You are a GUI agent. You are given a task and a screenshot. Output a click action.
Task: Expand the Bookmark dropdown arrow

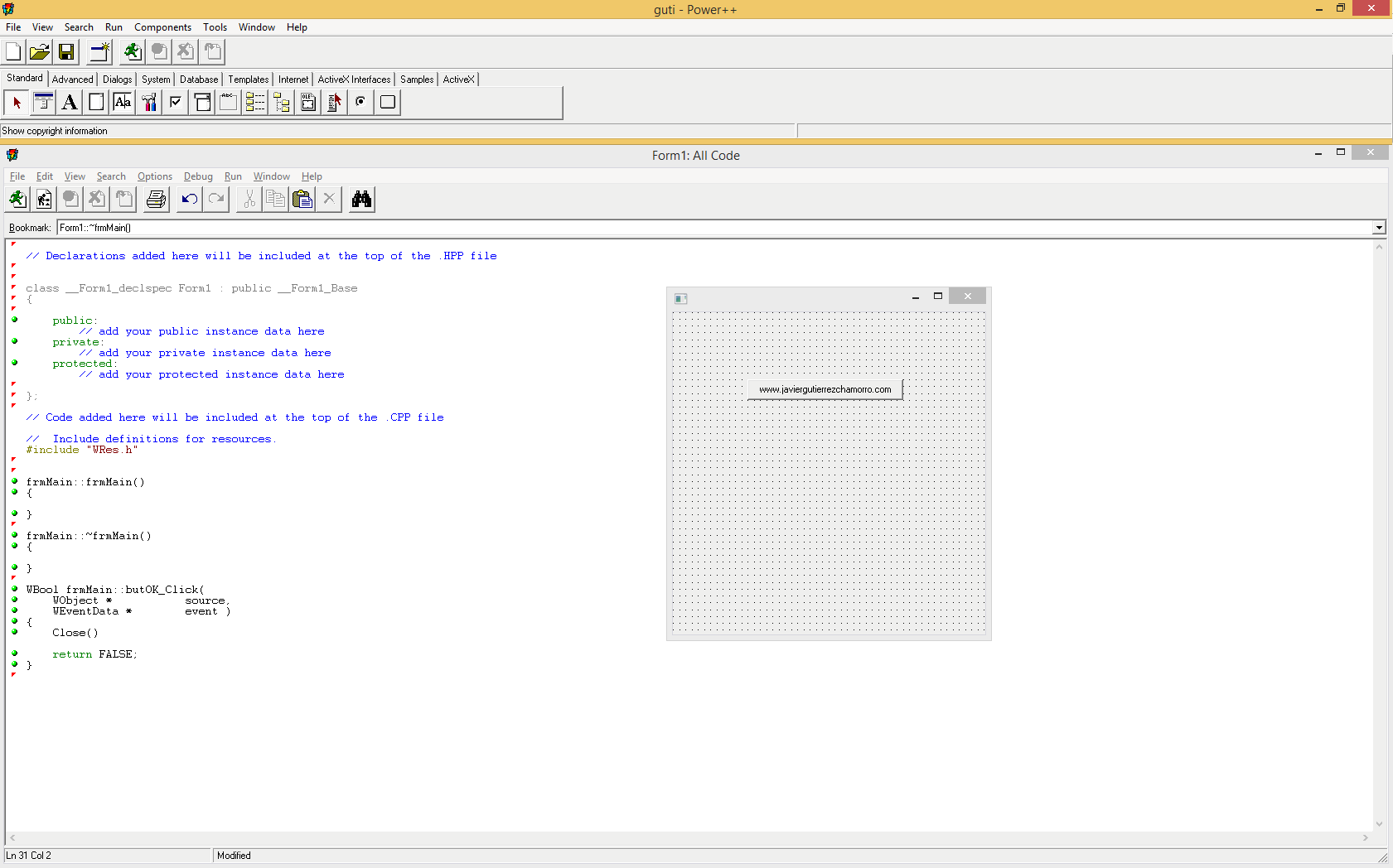1379,228
